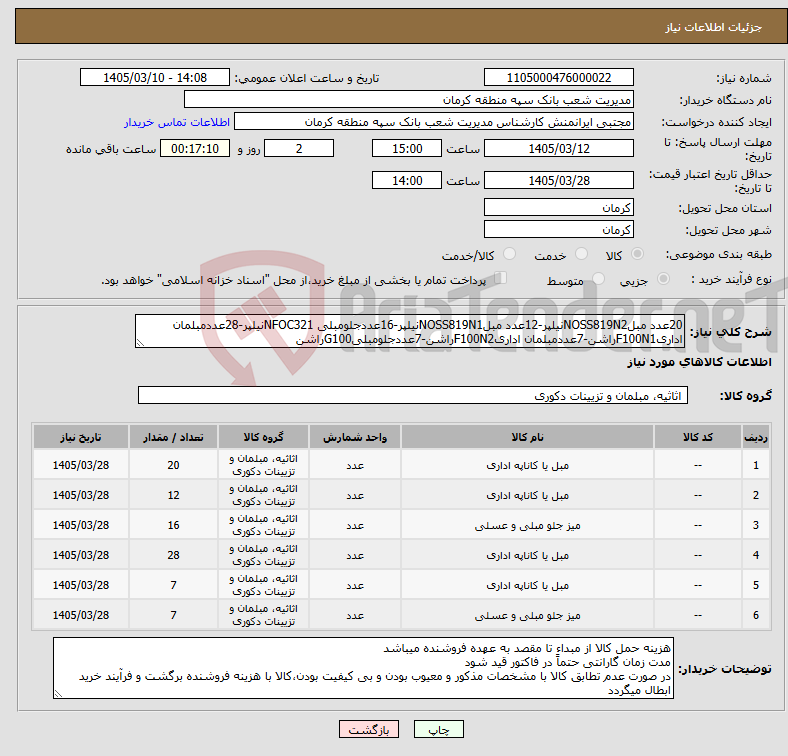The width and height of the screenshot is (788, 756).
Task: Click item name میز جلو مبلی in row 6
Action: pos(527,616)
